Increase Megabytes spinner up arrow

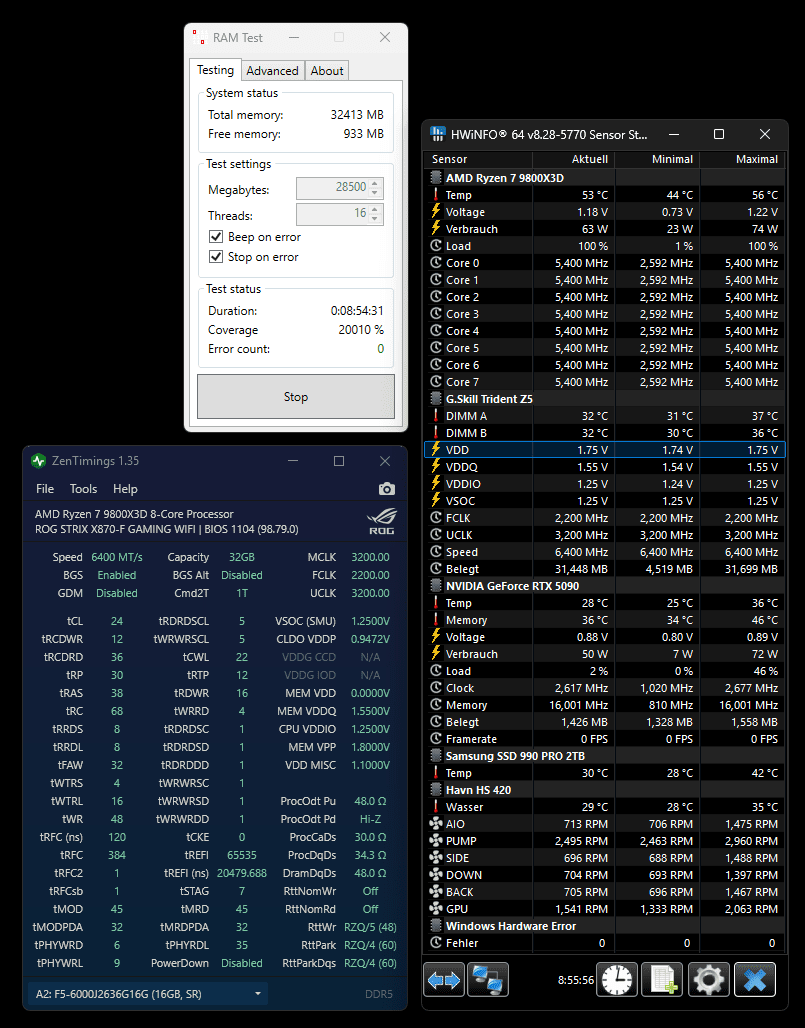[x=375, y=184]
